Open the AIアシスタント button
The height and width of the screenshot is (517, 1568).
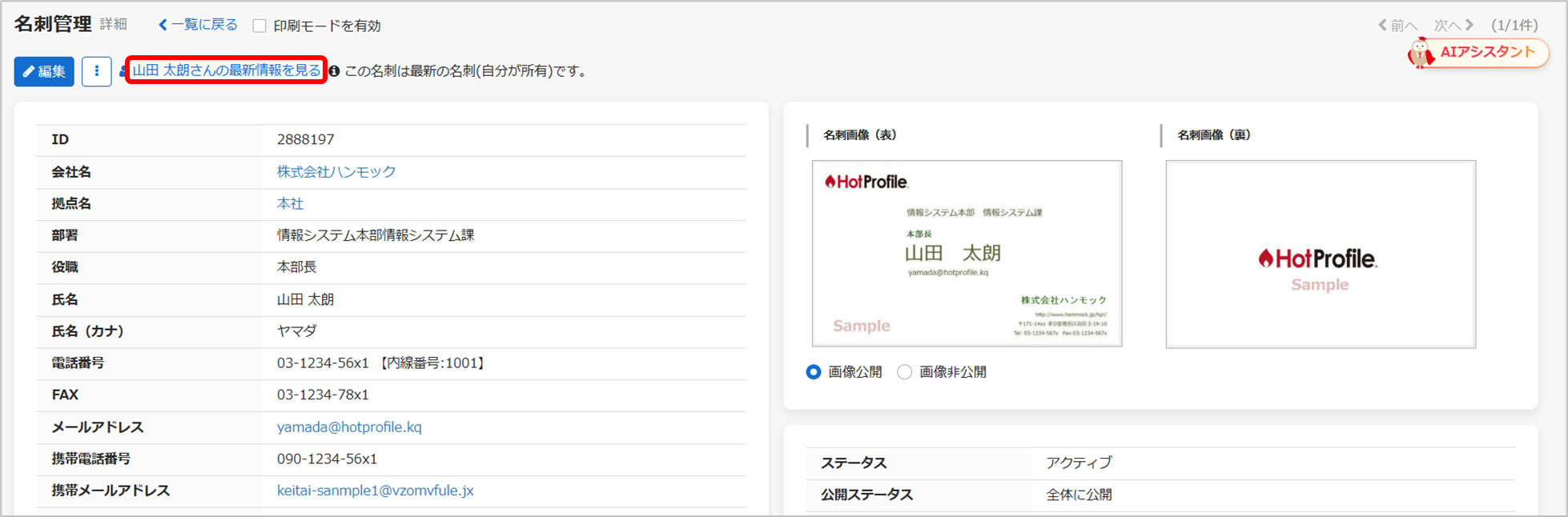[1478, 53]
